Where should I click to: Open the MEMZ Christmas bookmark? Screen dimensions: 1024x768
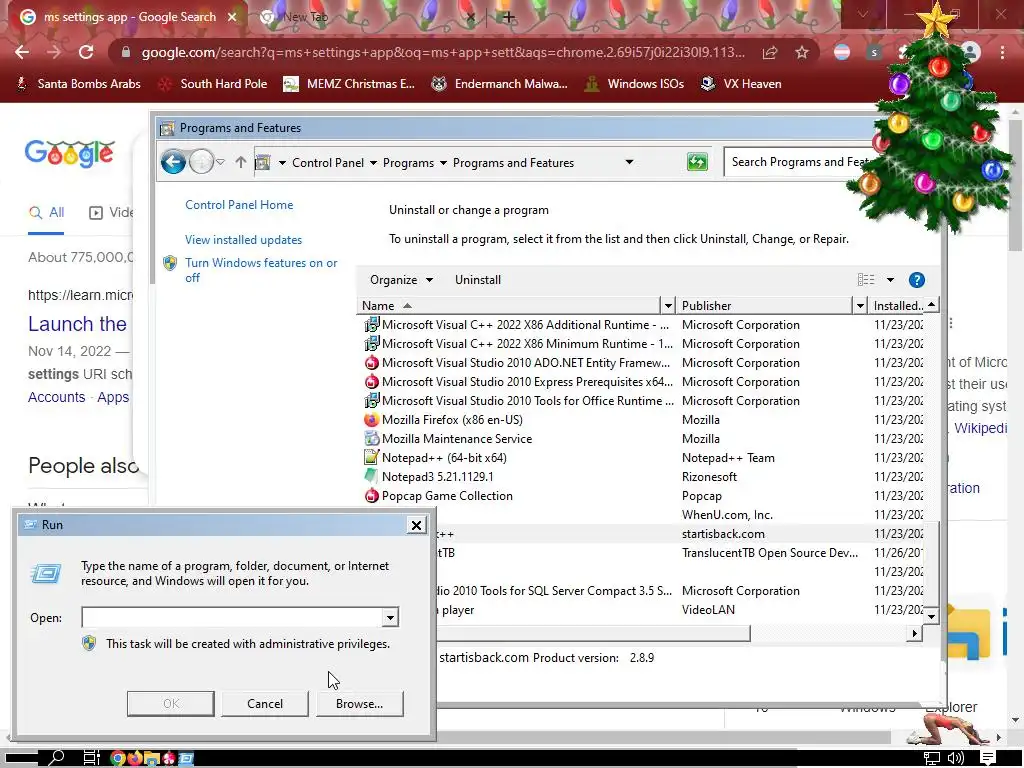pos(349,84)
